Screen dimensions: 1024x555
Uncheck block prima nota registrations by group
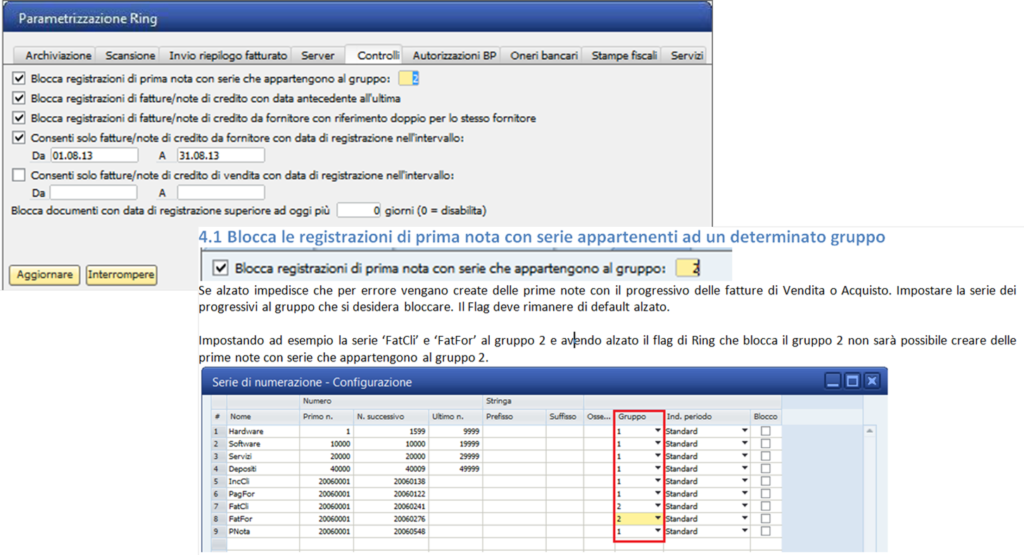[x=19, y=78]
